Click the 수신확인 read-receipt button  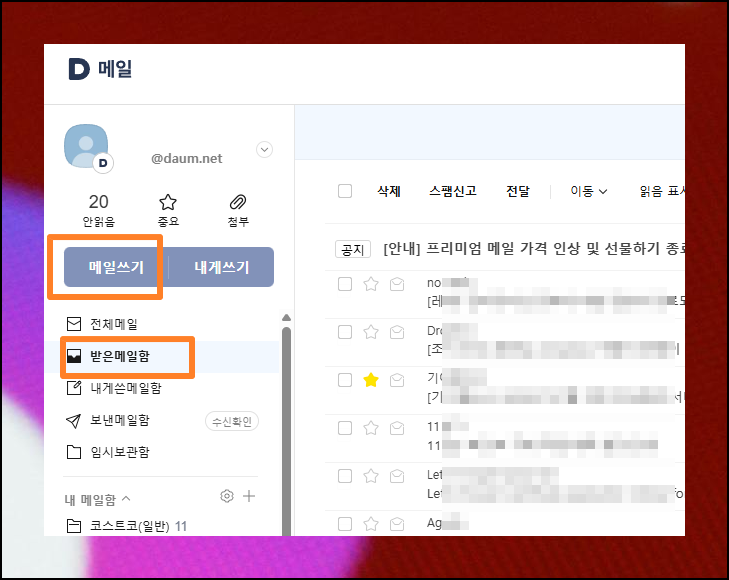232,422
